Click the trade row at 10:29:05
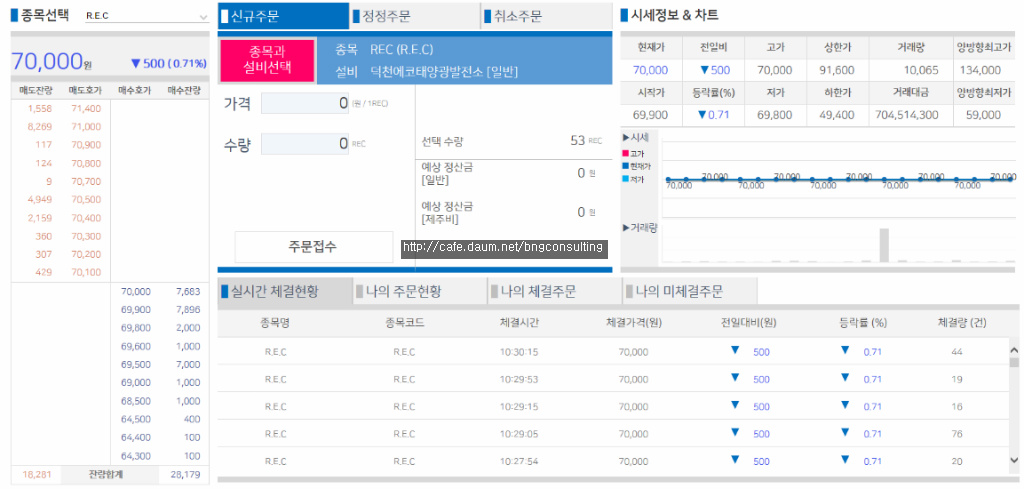Image resolution: width=1024 pixels, height=489 pixels. [613, 434]
